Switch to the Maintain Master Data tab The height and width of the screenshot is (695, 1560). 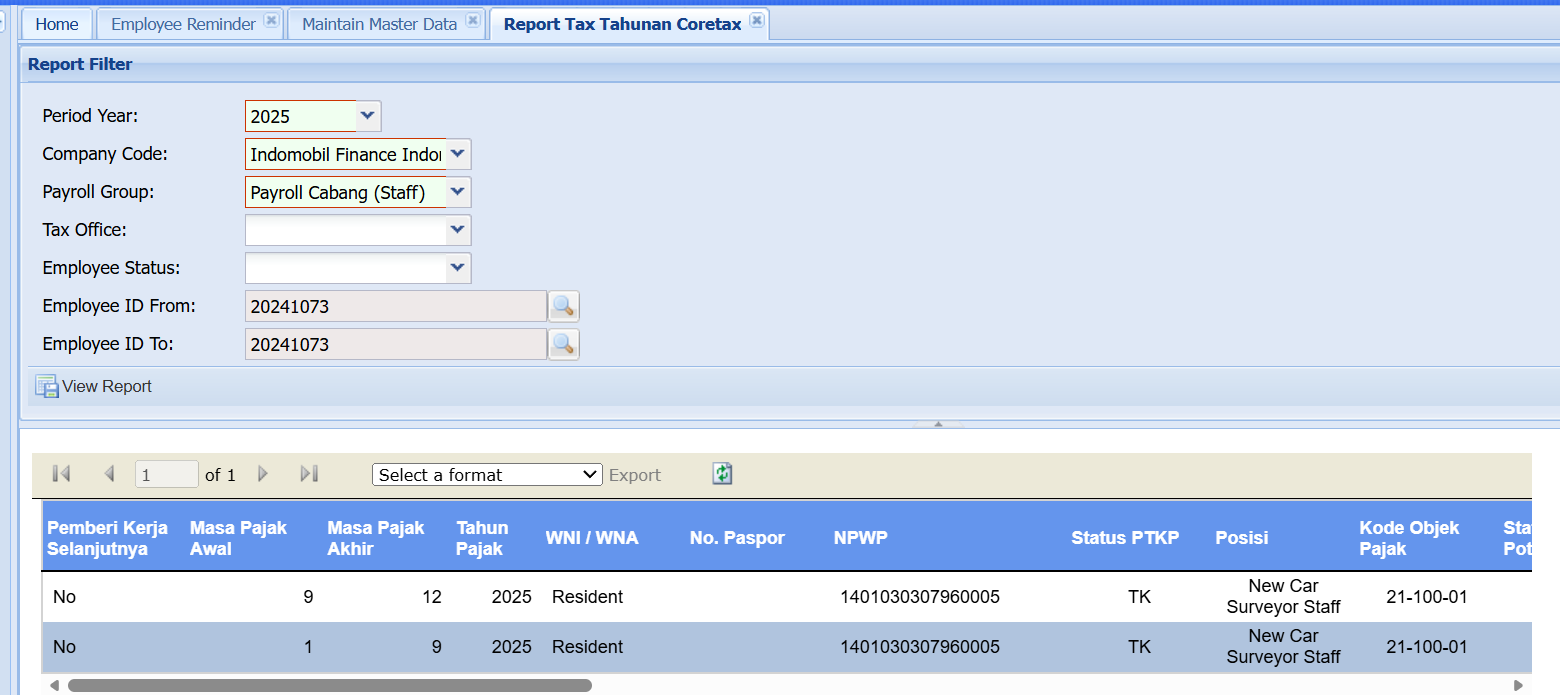tap(379, 24)
